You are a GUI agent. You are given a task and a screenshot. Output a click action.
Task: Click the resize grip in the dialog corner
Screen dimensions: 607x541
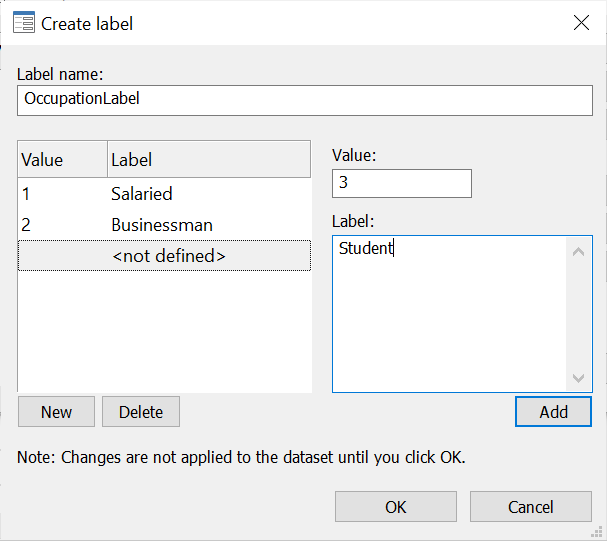[597, 532]
